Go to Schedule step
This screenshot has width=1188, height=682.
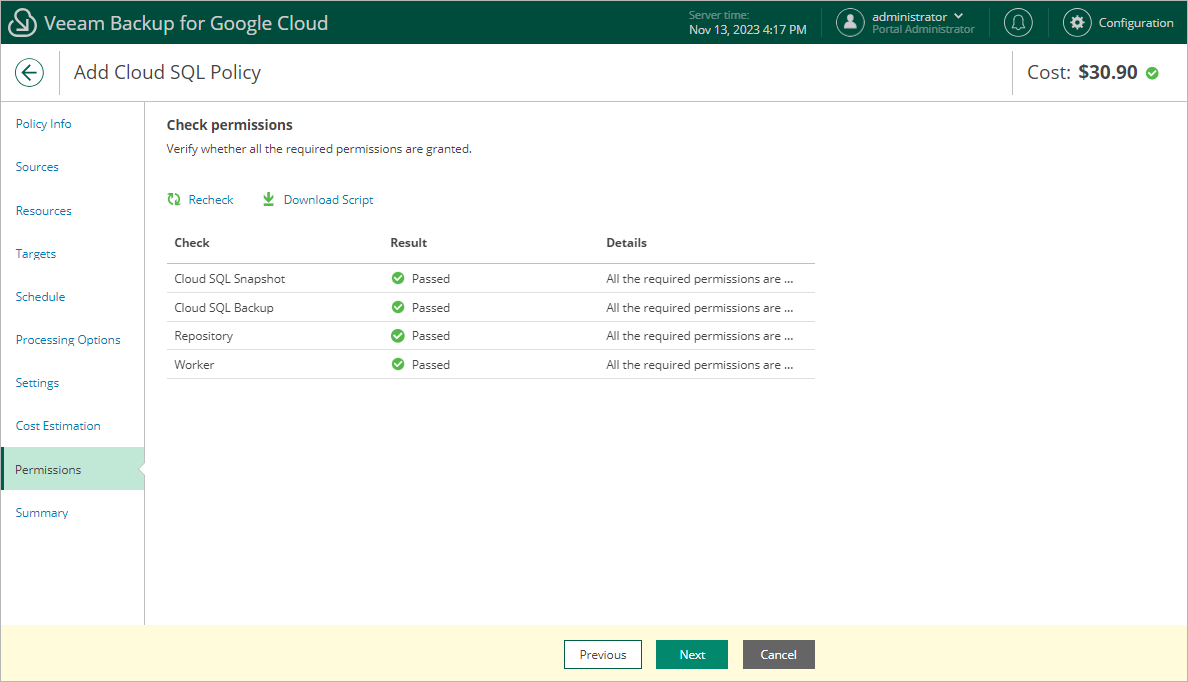tap(40, 297)
